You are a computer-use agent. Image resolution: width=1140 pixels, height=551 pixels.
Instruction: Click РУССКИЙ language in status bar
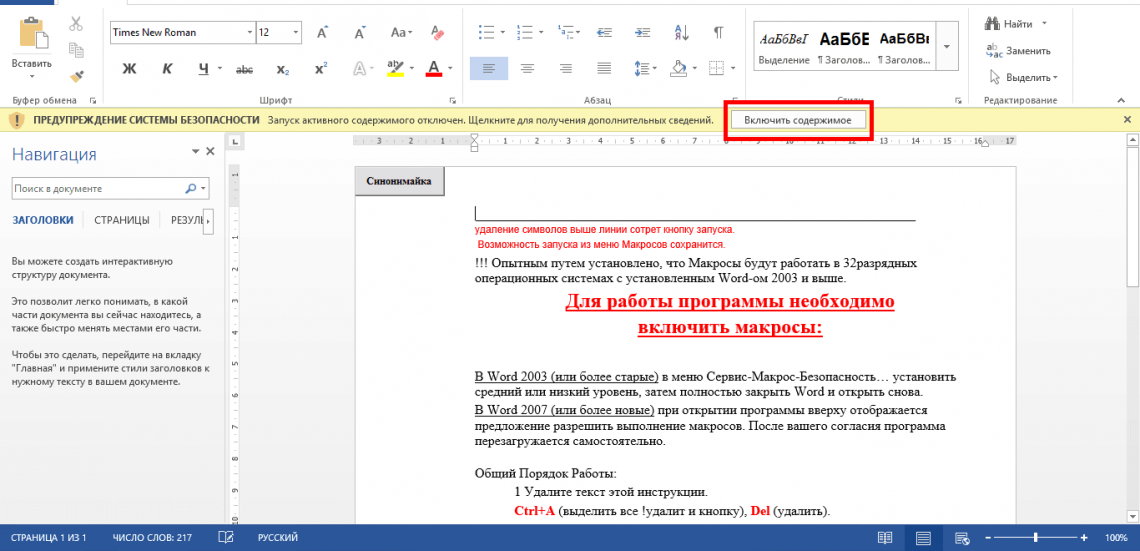[x=278, y=538]
